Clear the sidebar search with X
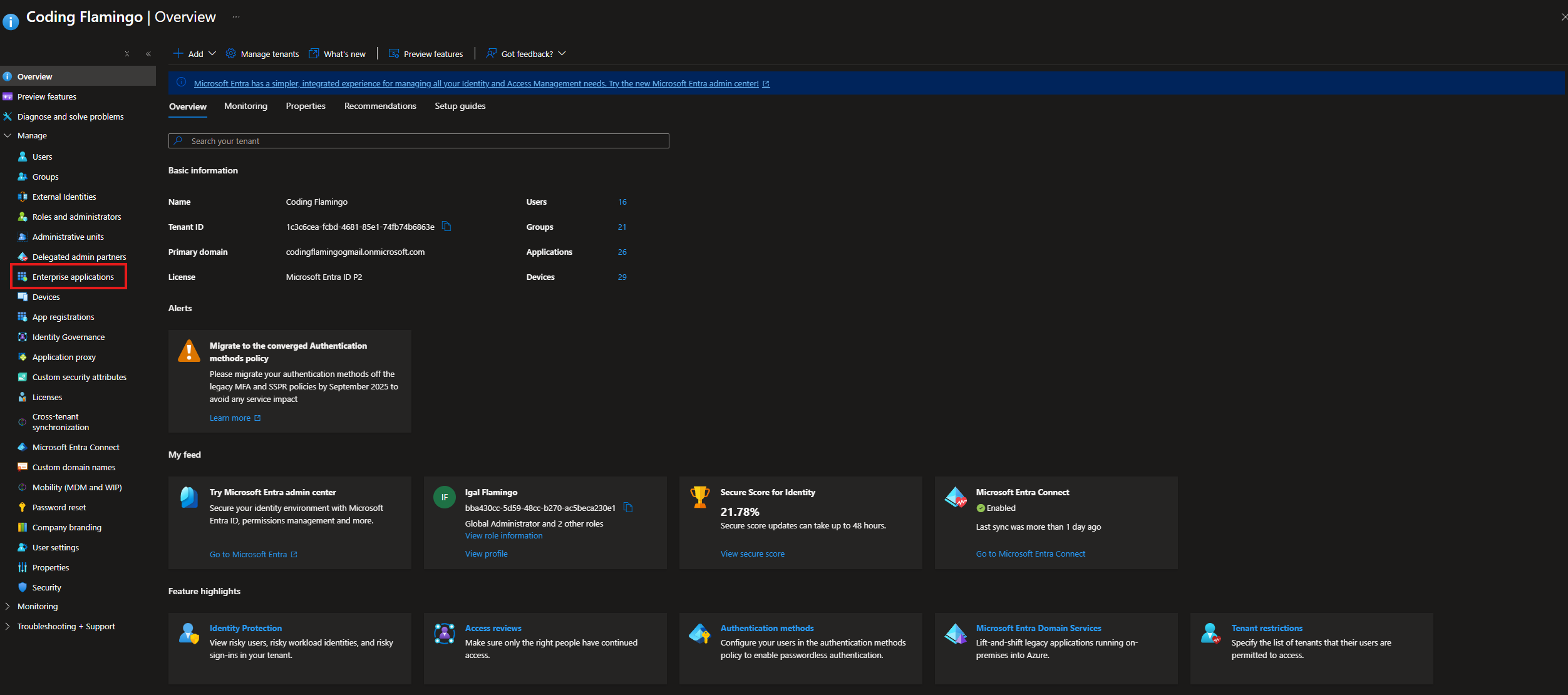1568x695 pixels. coord(127,54)
